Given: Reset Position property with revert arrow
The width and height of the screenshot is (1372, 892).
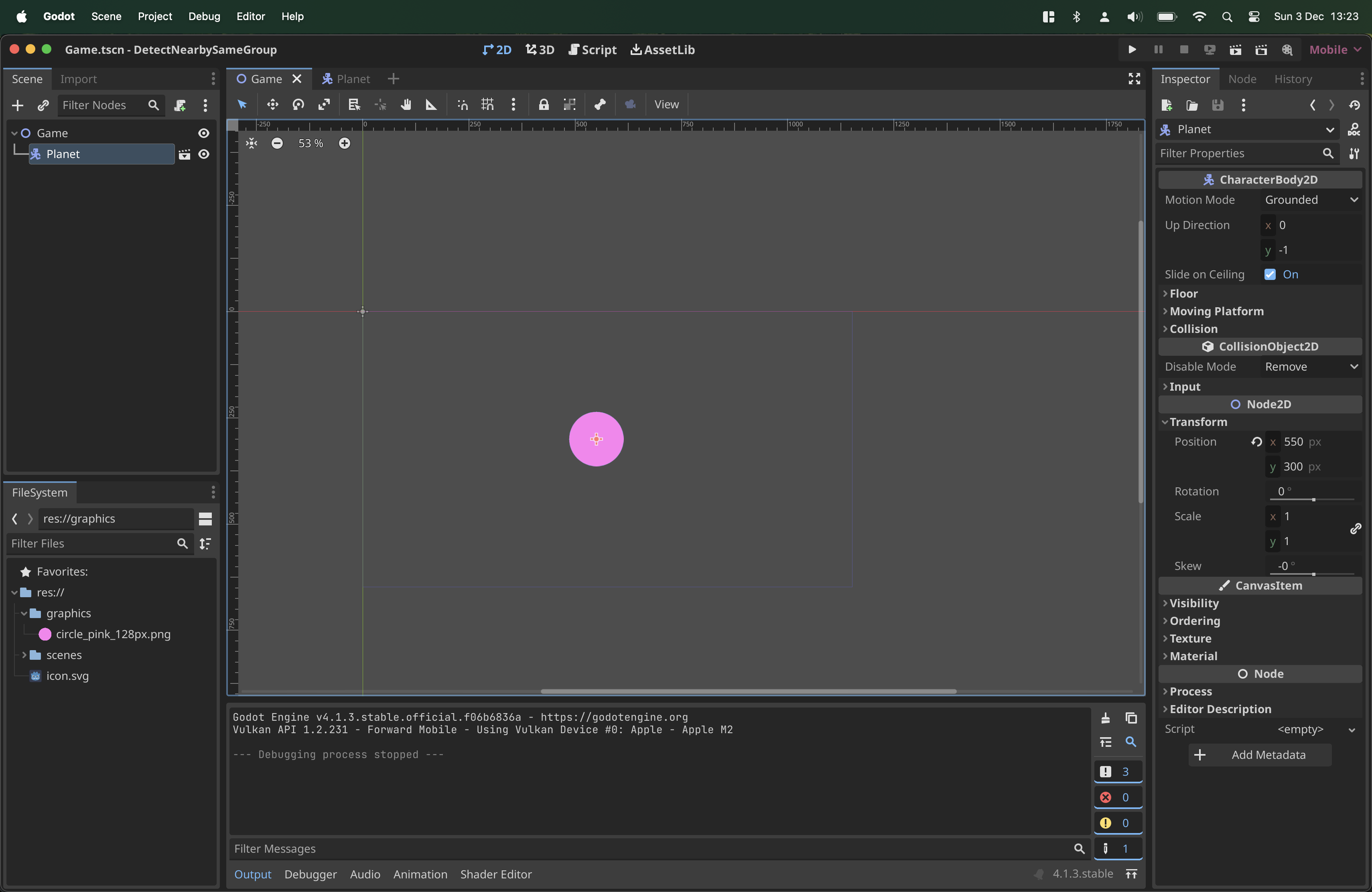Looking at the screenshot, I should click(x=1256, y=442).
